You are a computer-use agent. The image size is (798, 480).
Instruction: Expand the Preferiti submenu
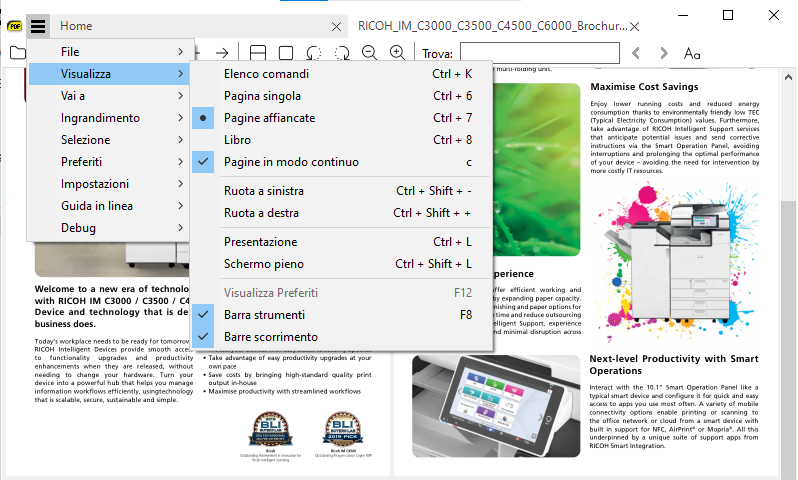pyautogui.click(x=109, y=162)
